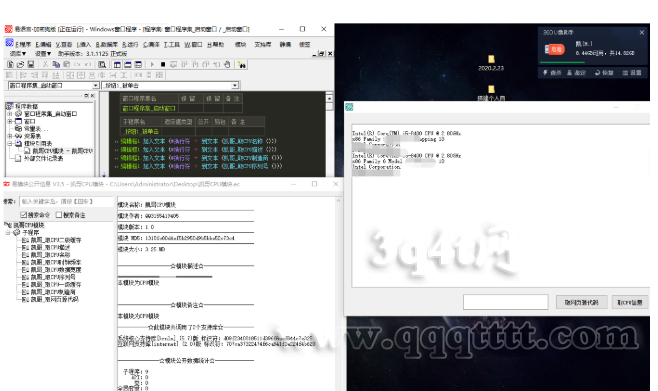This screenshot has height=391, width=658.
Task: Click the 取CPU信息 button in test window
Action: pos(629,302)
